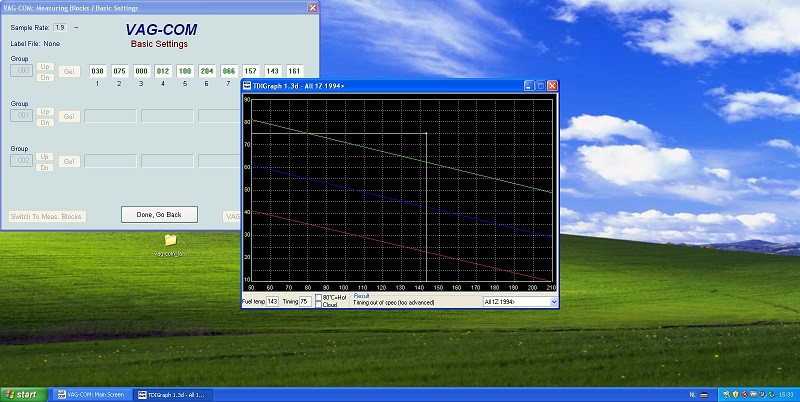800x402 pixels.
Task: Enable the 80°C=Hot checkbox
Action: tap(319, 297)
